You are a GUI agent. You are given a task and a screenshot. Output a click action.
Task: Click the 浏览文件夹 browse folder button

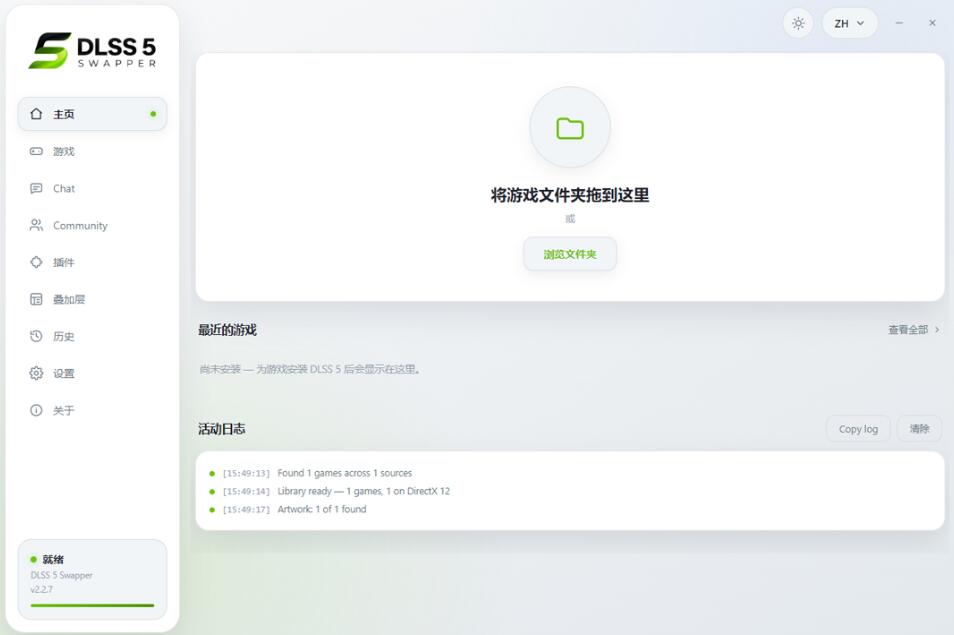click(x=570, y=254)
